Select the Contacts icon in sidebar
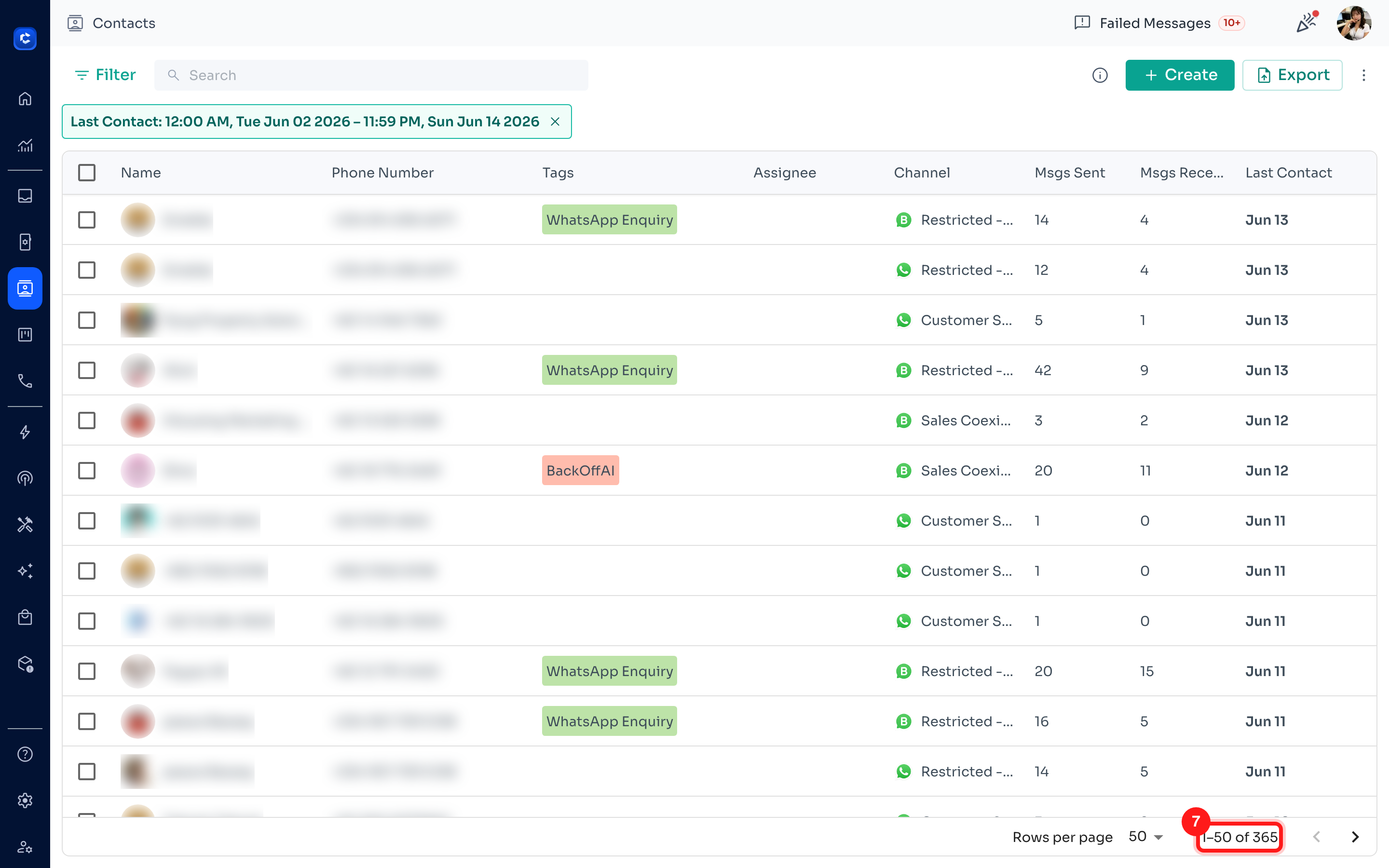1389x868 pixels. coord(25,288)
